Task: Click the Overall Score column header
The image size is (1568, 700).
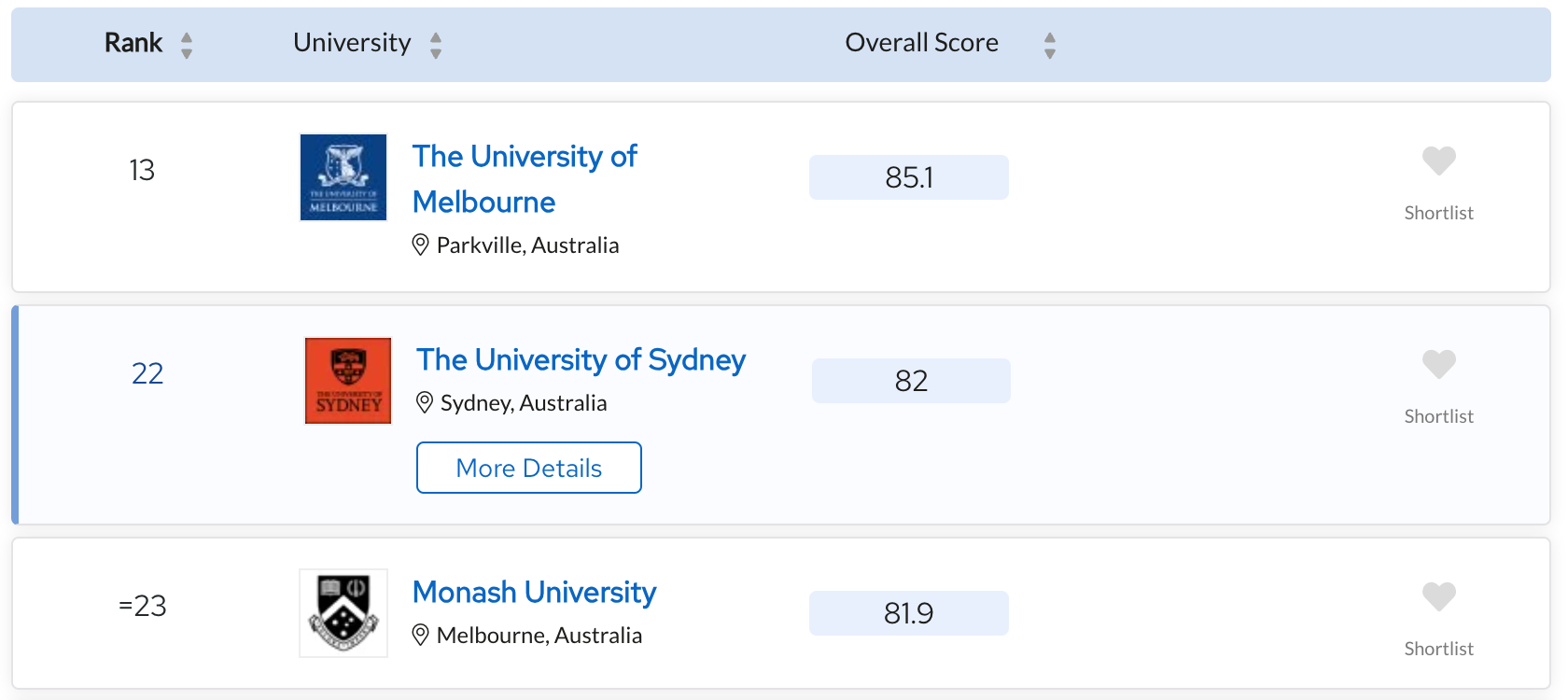Action: (x=921, y=43)
